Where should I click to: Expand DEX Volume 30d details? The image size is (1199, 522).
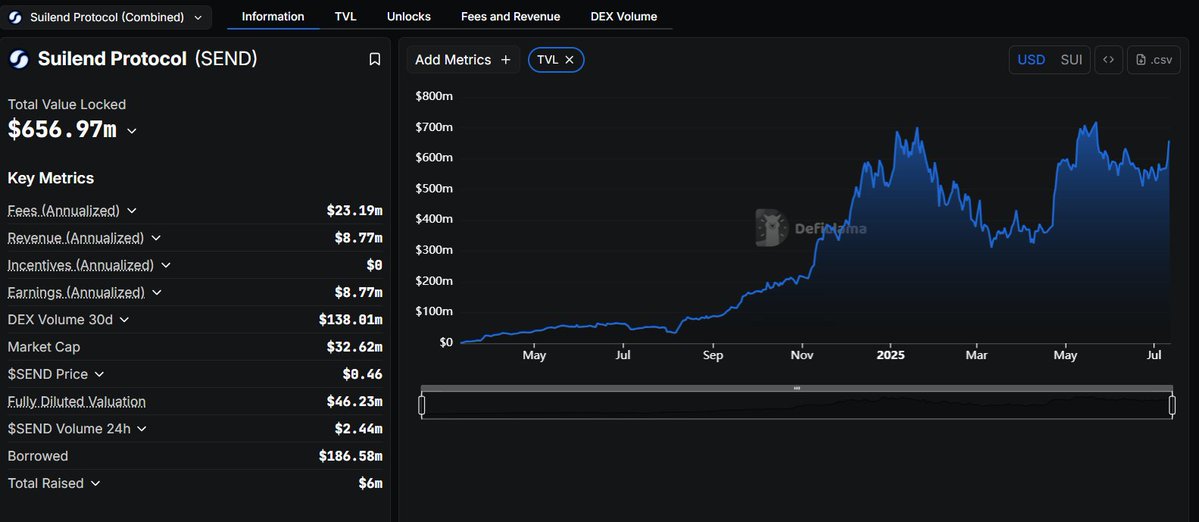pyautogui.click(x=125, y=319)
